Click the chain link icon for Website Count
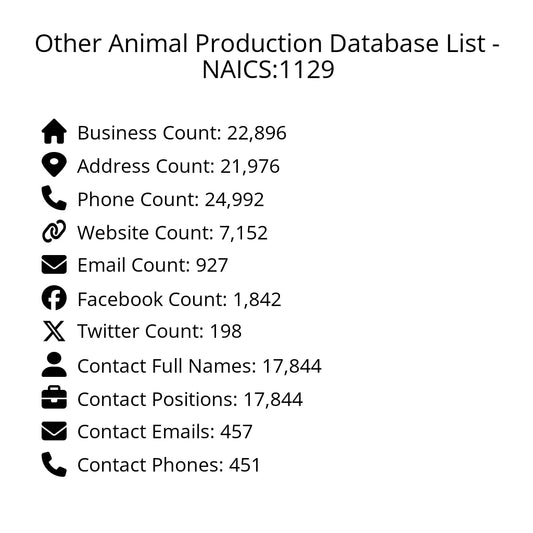The image size is (533, 533). click(54, 231)
